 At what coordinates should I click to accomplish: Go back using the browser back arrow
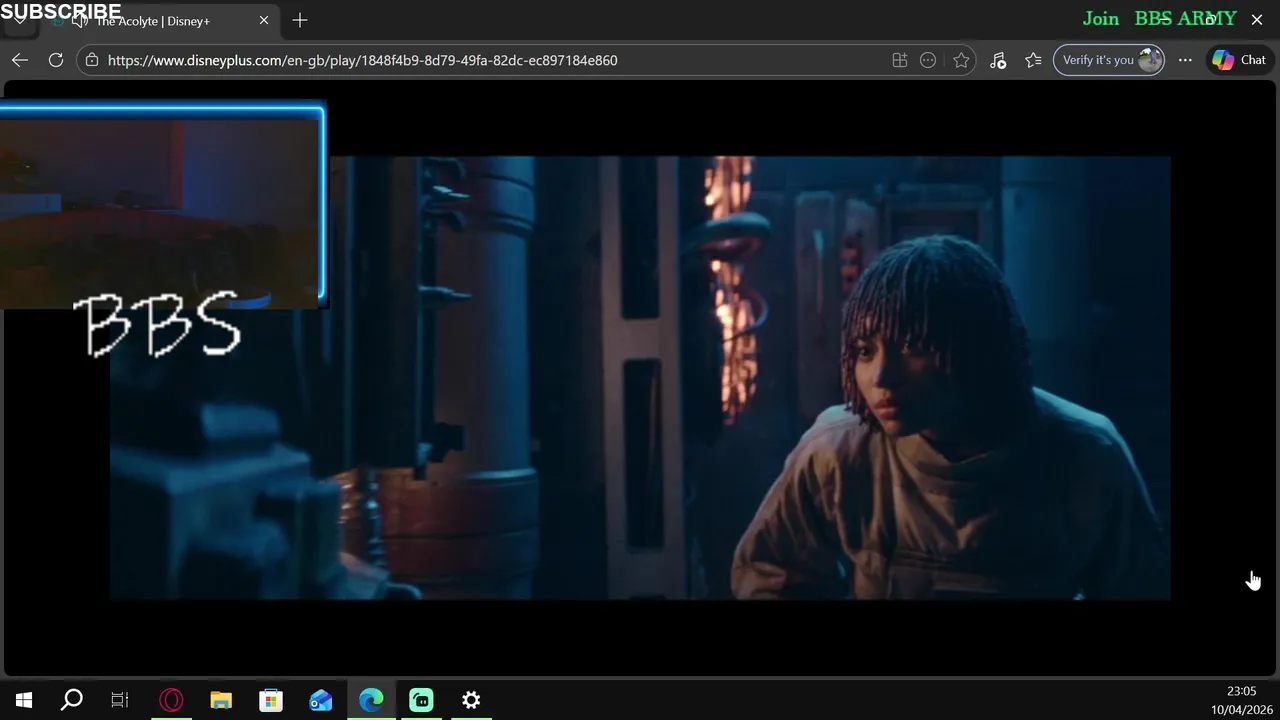(20, 60)
